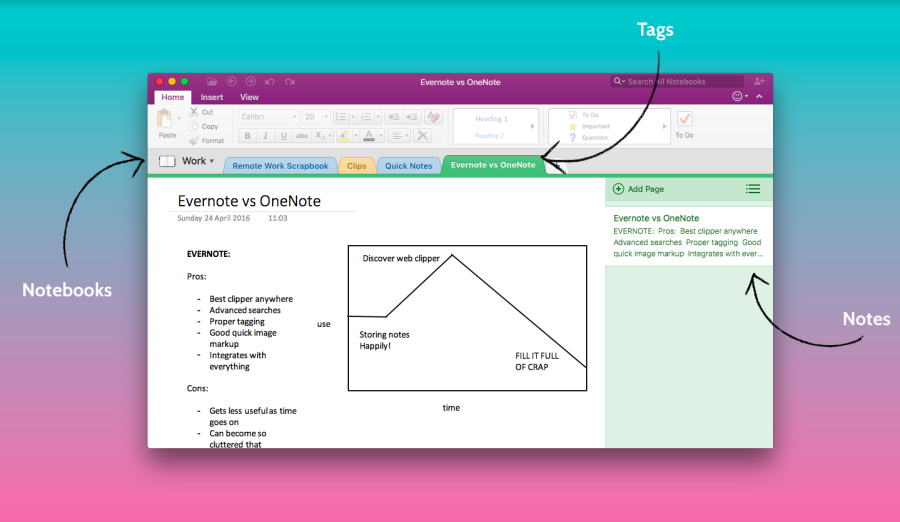Viewport: 900px width, 522px height.
Task: Click the Paste clipboard icon
Action: [x=165, y=119]
